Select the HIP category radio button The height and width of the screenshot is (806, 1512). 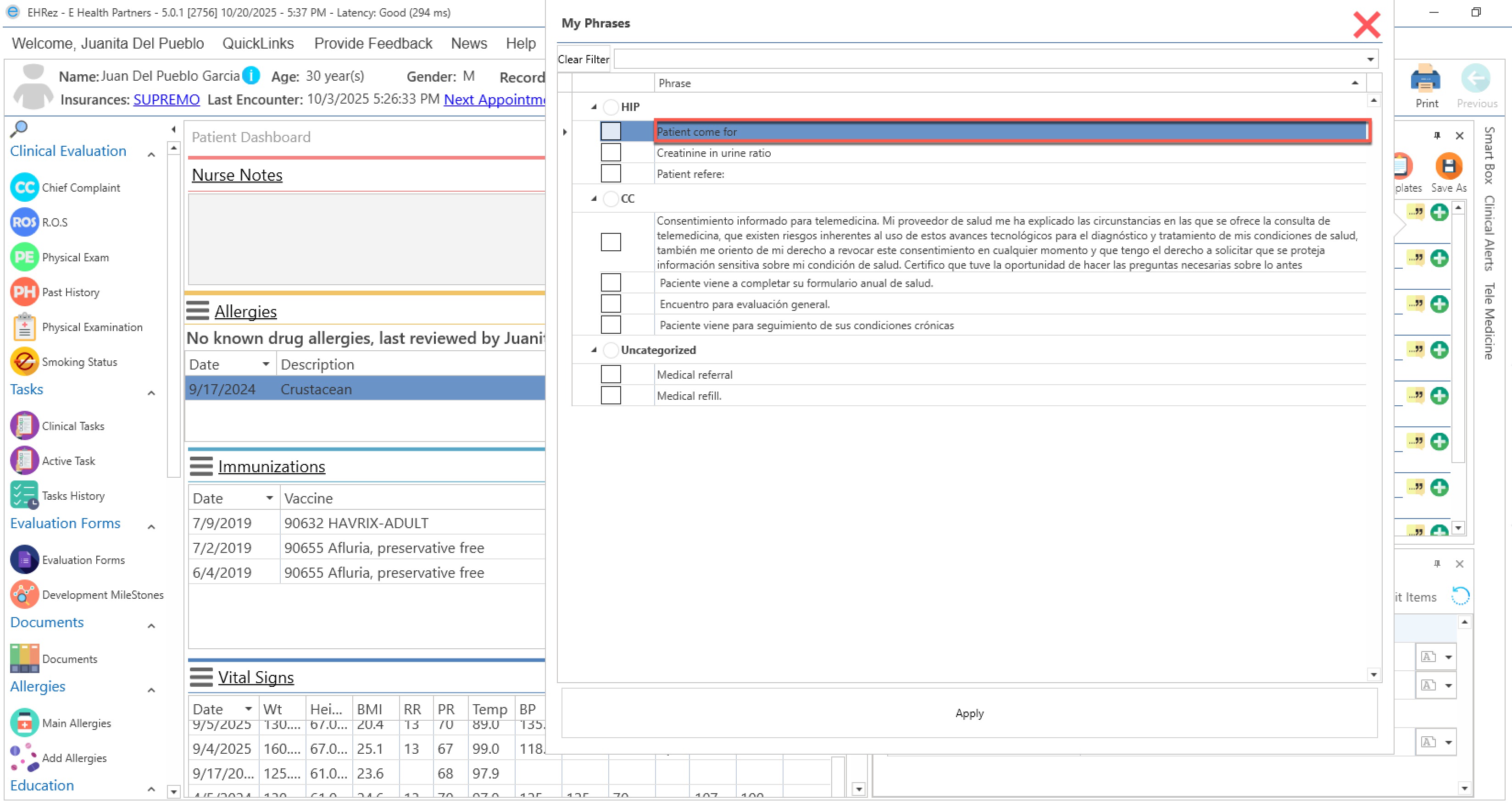(611, 107)
